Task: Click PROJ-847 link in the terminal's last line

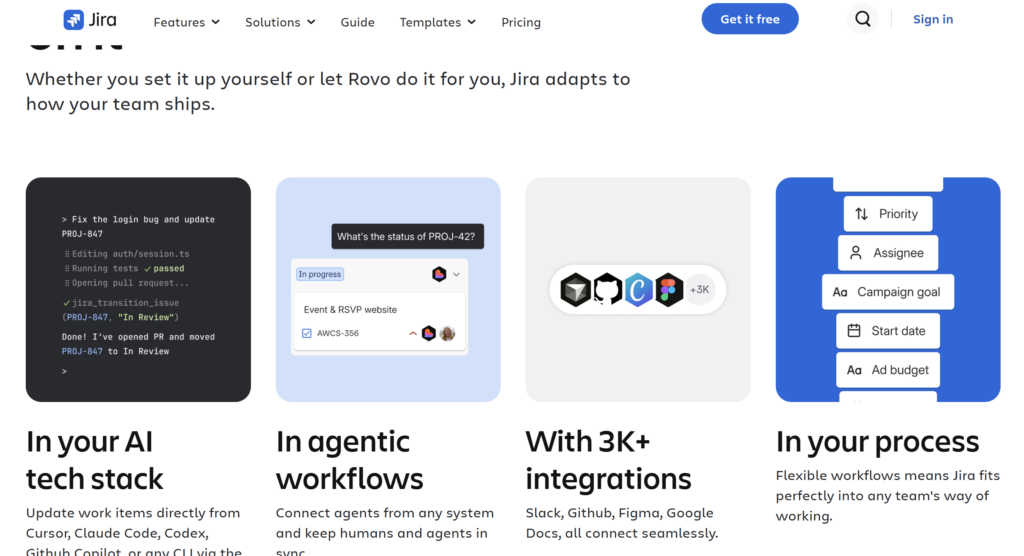Action: (x=82, y=352)
